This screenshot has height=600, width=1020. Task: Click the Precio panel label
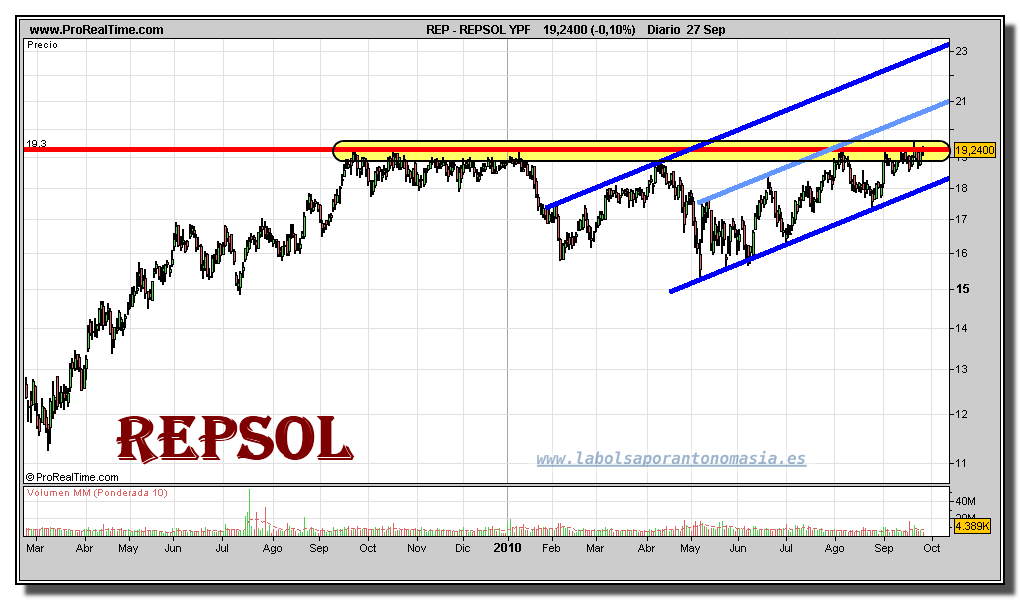pyautogui.click(x=42, y=45)
